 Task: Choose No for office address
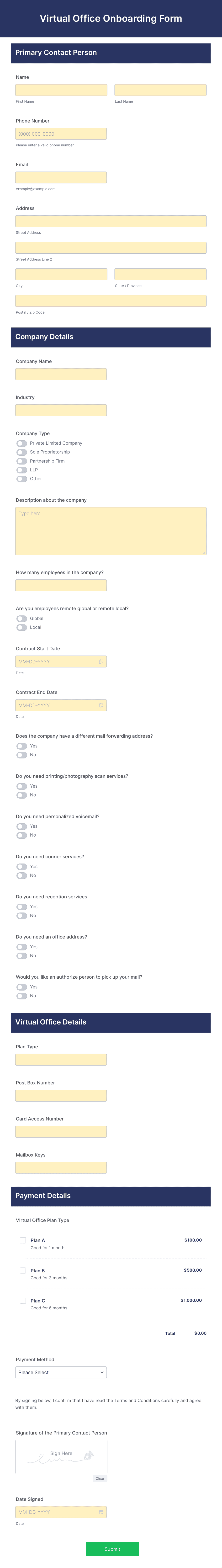coord(22,956)
